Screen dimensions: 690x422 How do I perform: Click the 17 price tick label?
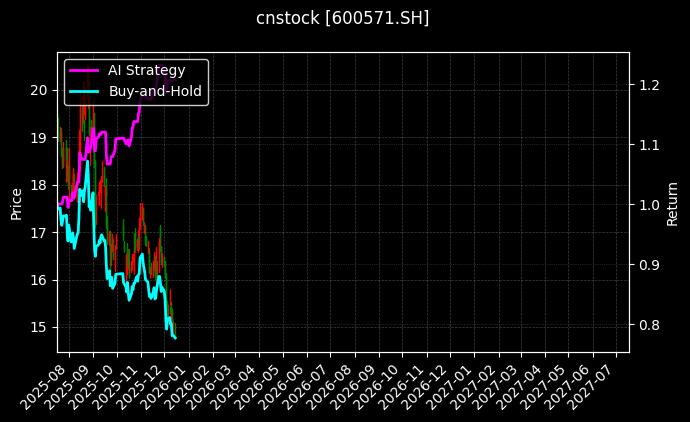point(39,232)
